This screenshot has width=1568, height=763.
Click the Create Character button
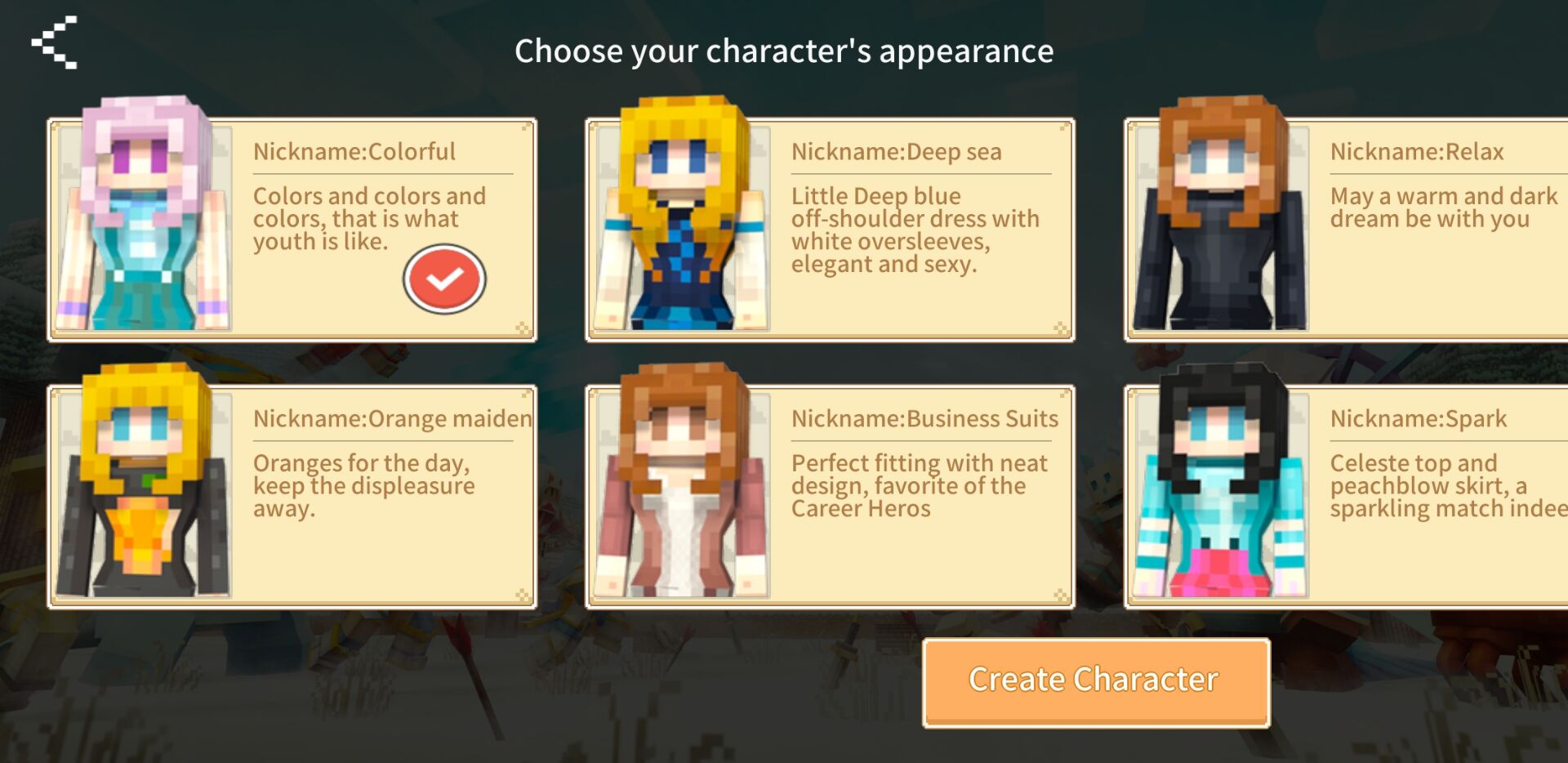(x=1096, y=682)
